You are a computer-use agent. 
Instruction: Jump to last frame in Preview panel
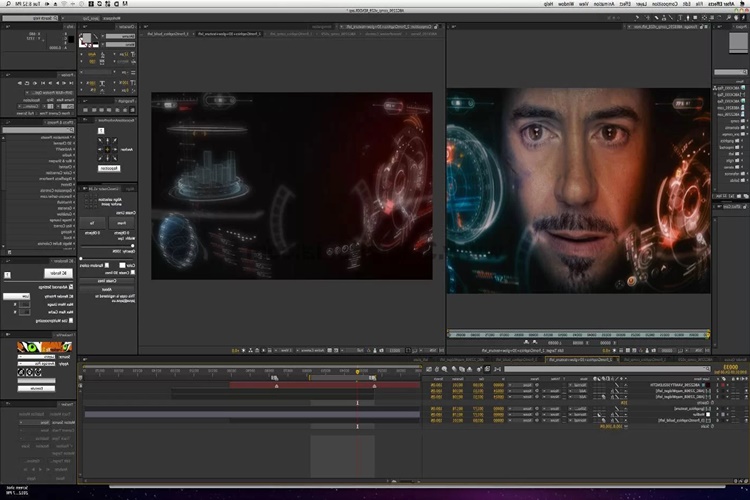[43, 83]
